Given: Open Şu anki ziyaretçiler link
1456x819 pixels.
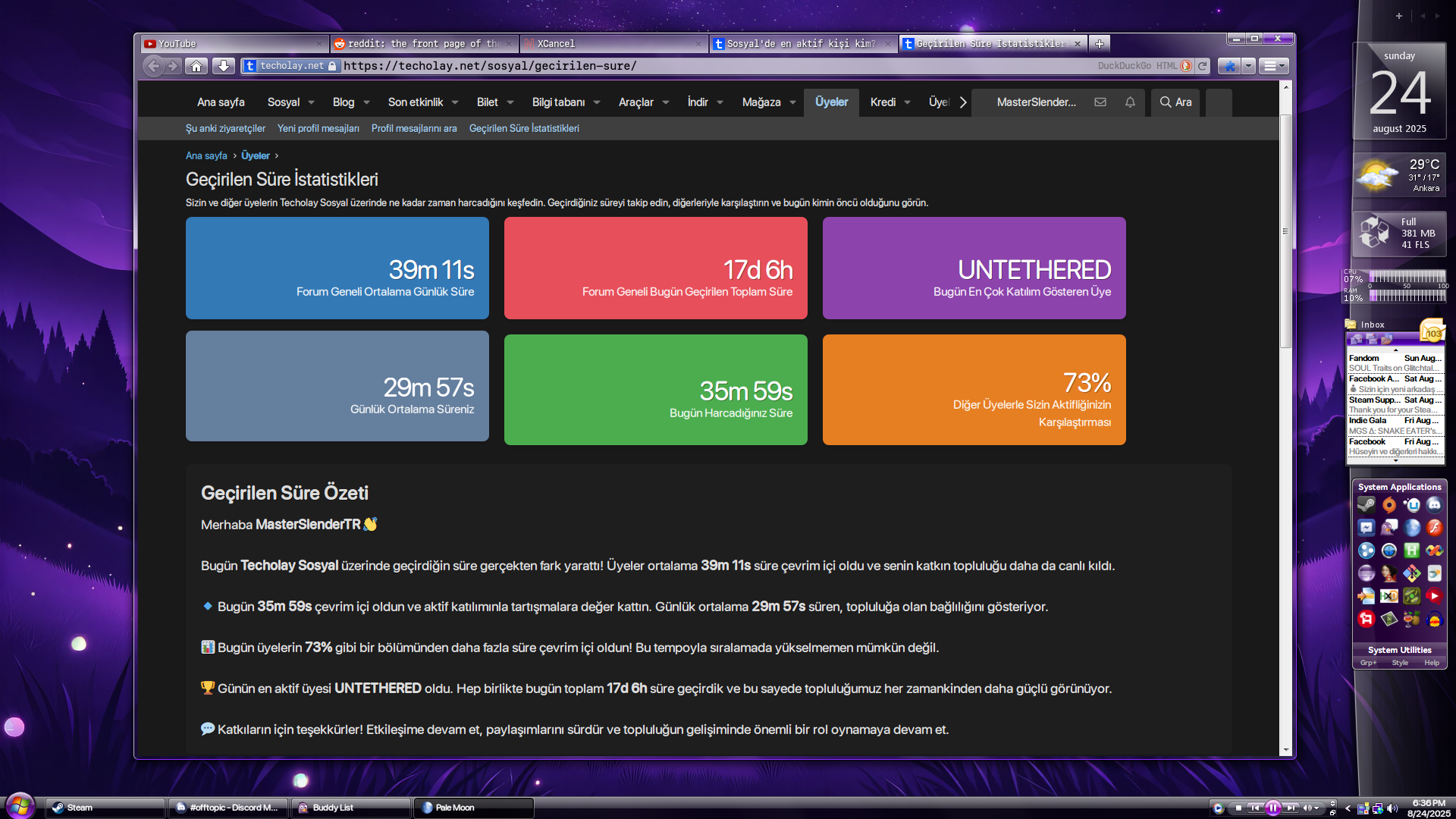Looking at the screenshot, I should pyautogui.click(x=225, y=128).
